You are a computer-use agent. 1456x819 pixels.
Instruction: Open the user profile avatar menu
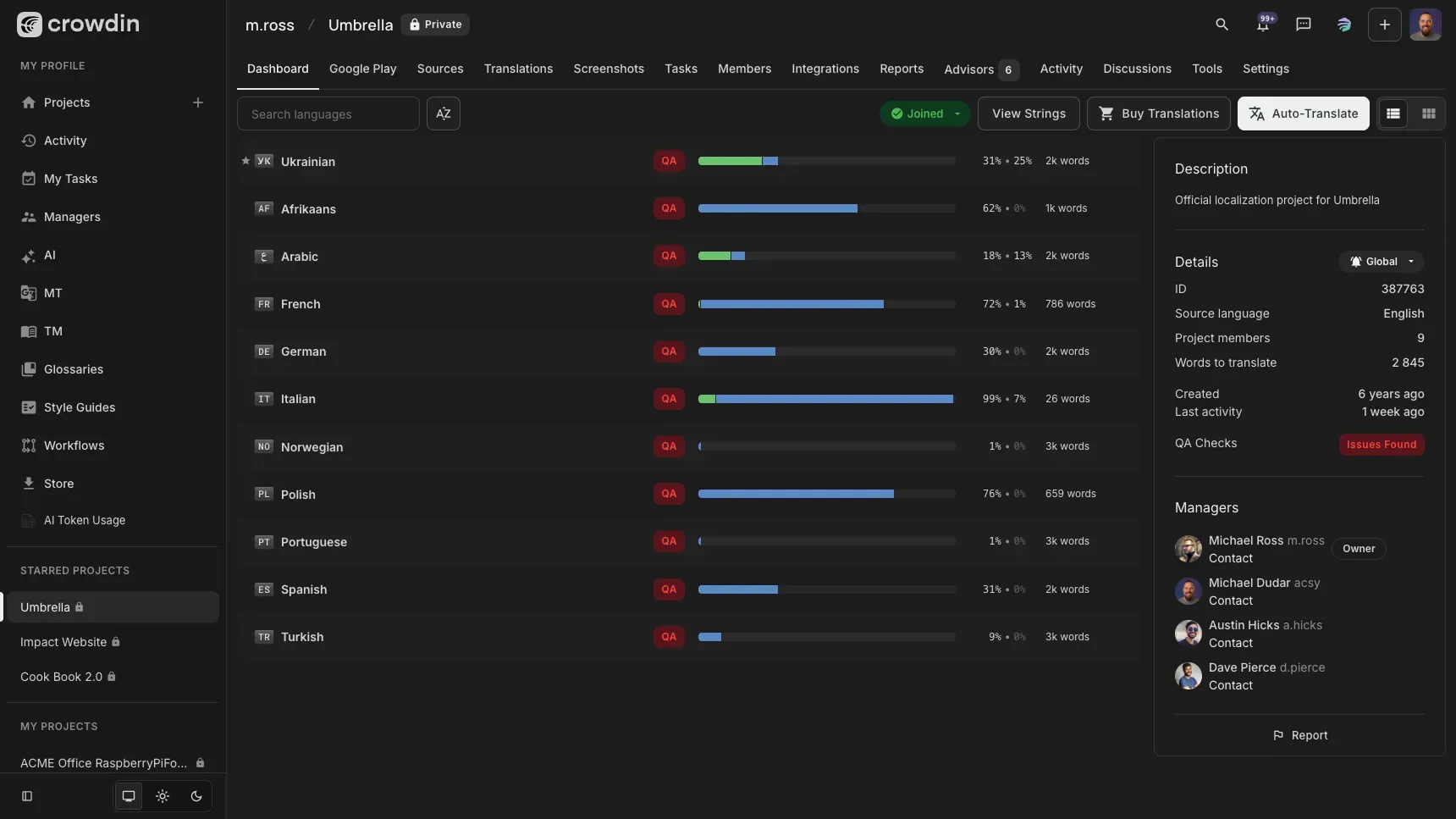coord(1426,25)
